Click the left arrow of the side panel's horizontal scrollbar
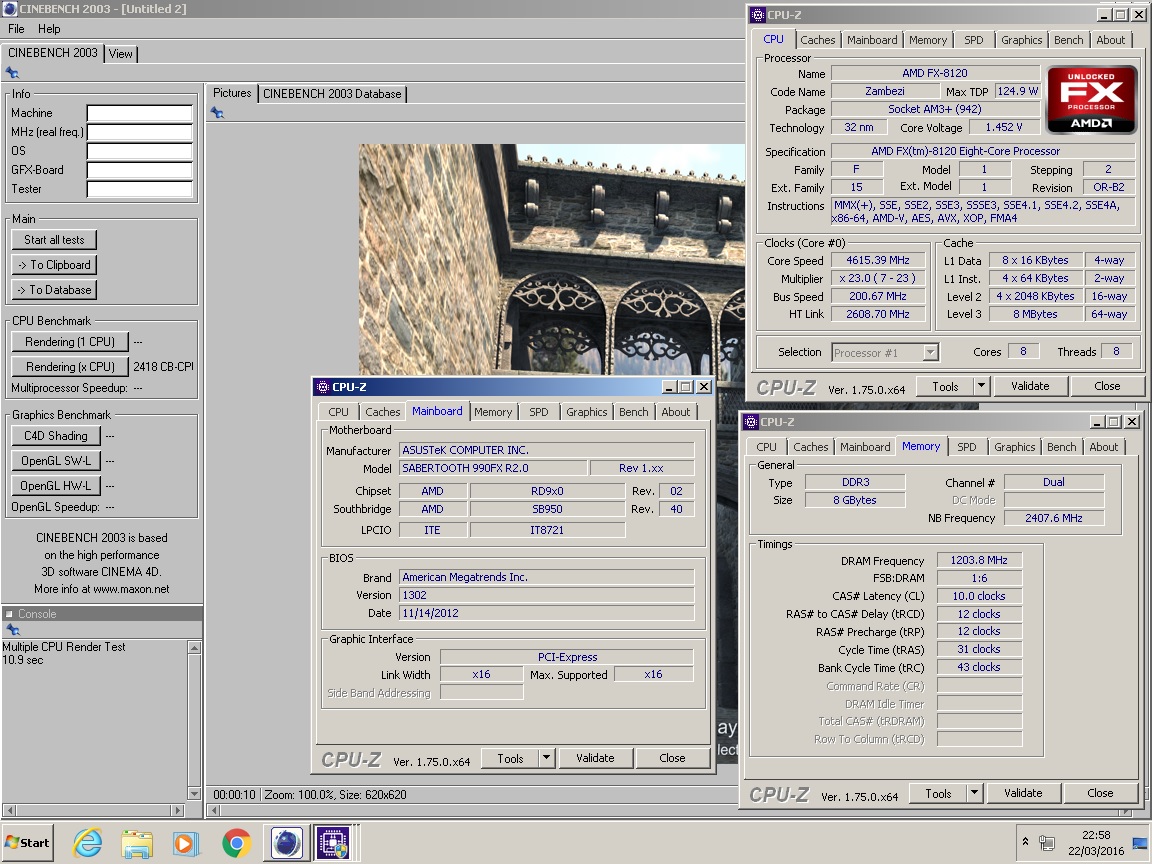1152x864 pixels. tap(9, 810)
